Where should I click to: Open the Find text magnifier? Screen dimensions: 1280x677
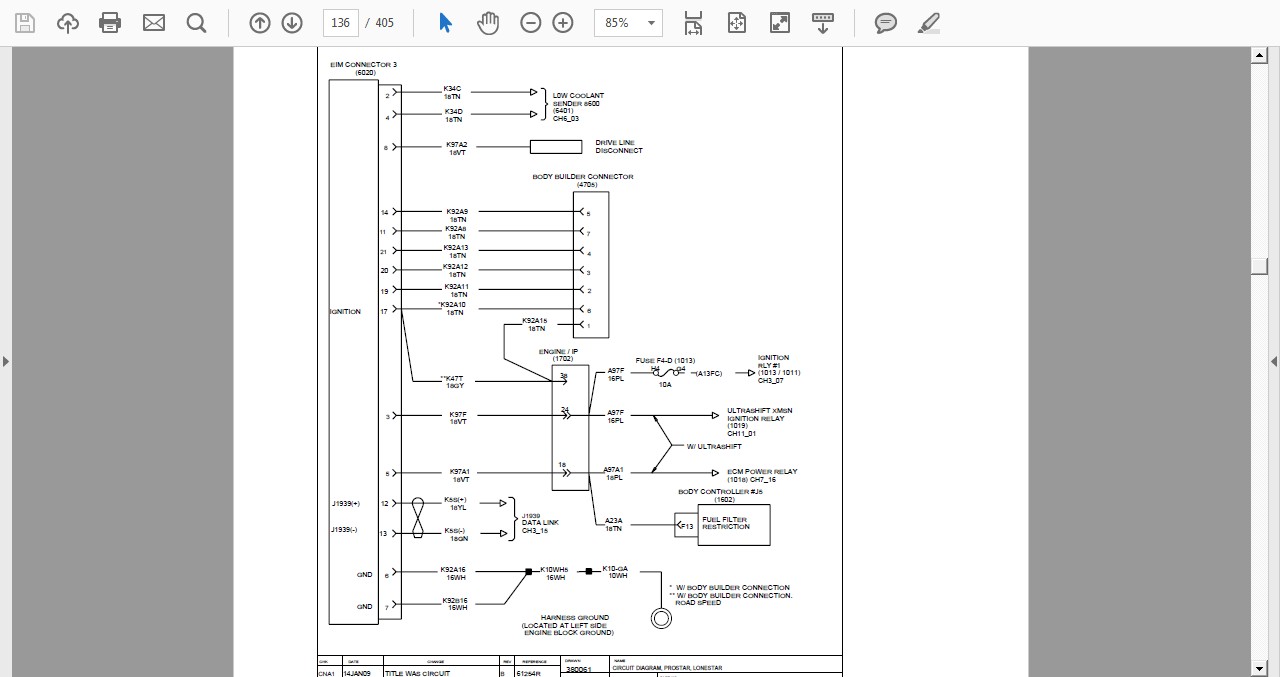click(x=197, y=23)
